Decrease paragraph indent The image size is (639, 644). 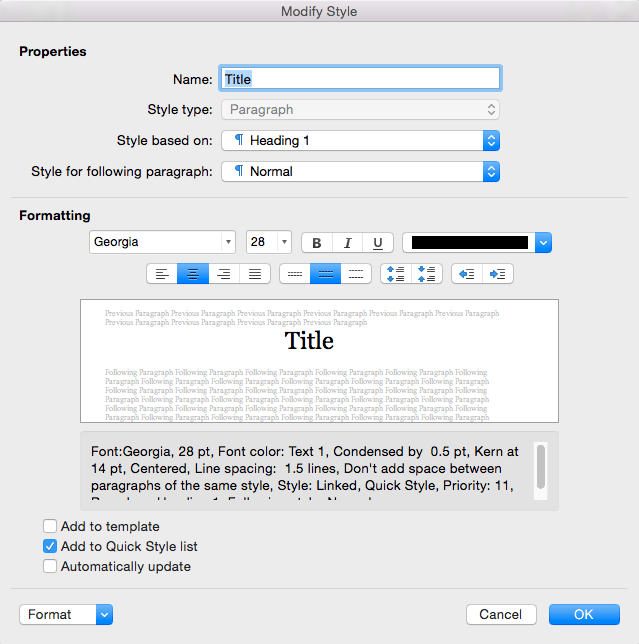[x=467, y=274]
